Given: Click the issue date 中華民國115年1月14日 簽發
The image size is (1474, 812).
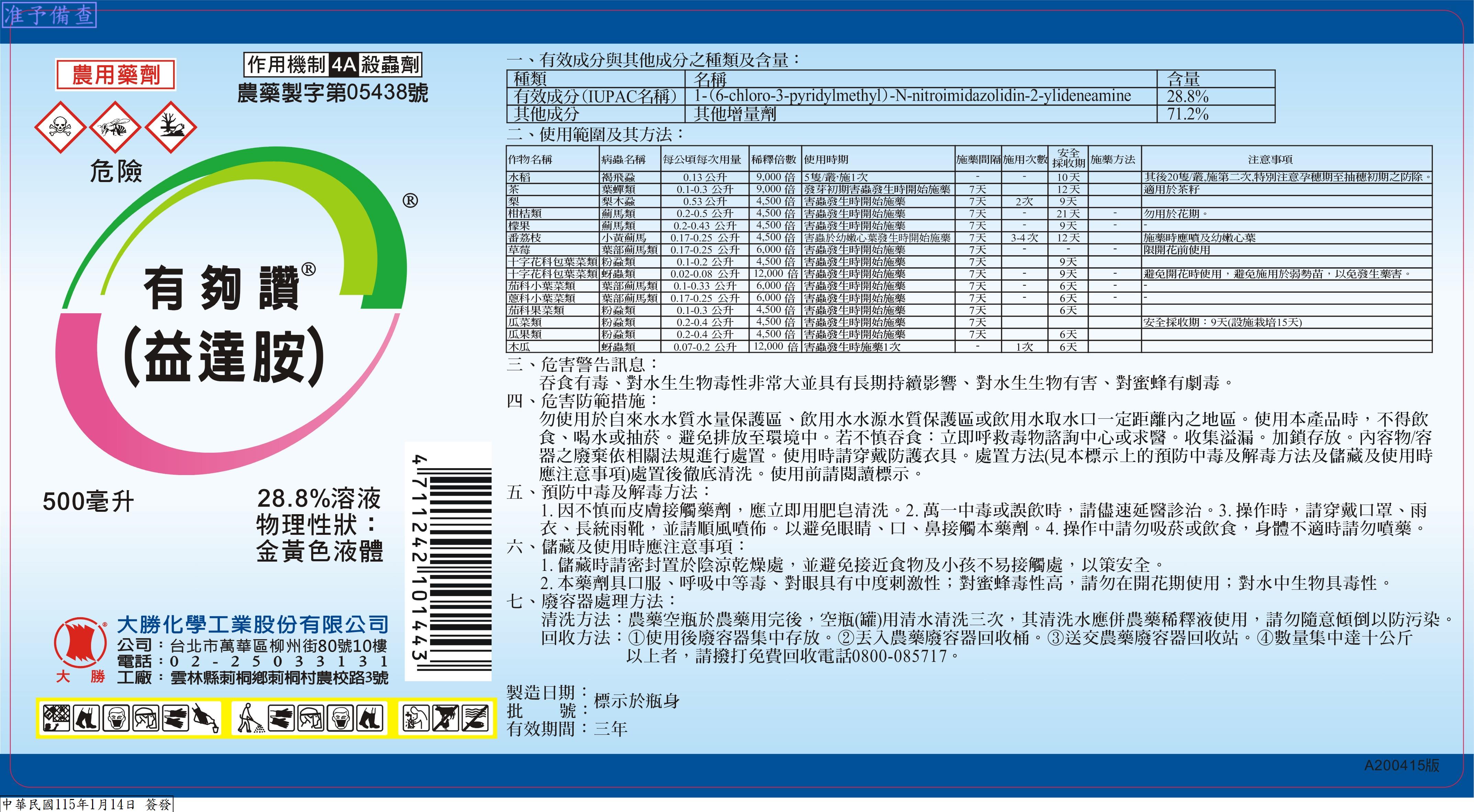Looking at the screenshot, I should (87, 804).
